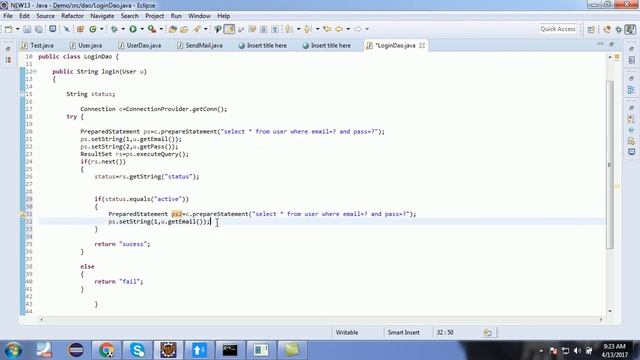This screenshot has height=360, width=640.
Task: Click the Task List view icon in right trim
Action: [631, 60]
